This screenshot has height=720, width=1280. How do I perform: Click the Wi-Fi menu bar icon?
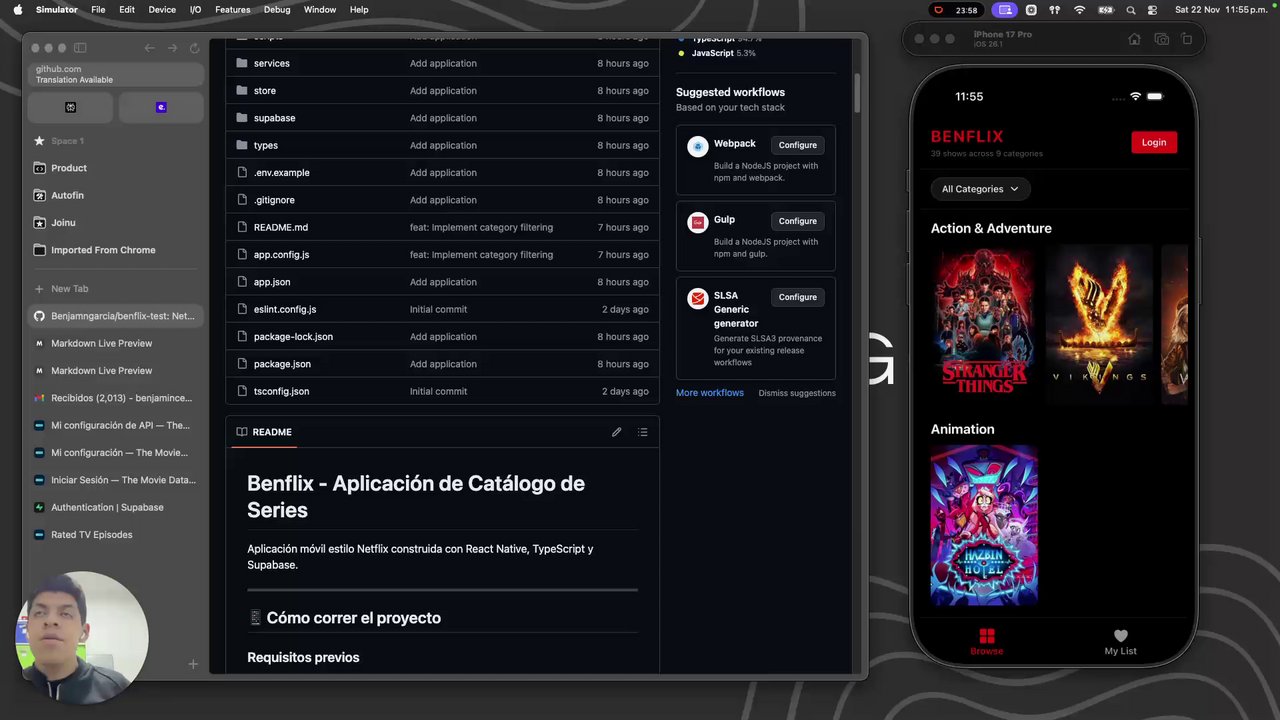click(1080, 10)
